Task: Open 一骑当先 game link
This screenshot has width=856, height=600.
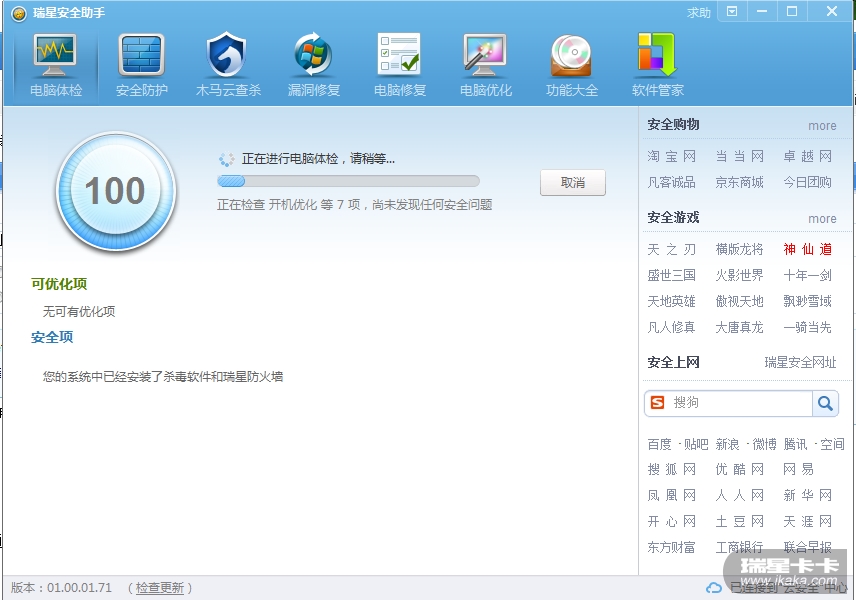Action: [807, 328]
